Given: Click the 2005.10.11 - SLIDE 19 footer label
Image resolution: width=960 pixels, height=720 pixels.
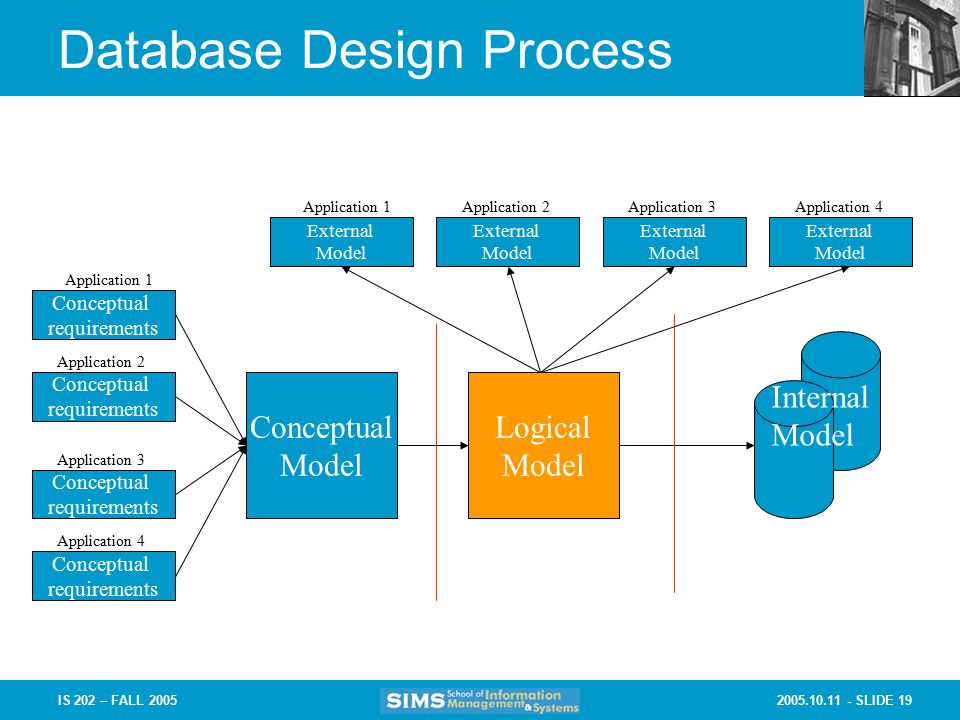Looking at the screenshot, I should click(844, 700).
